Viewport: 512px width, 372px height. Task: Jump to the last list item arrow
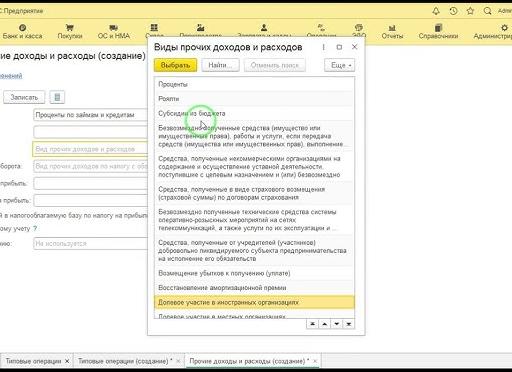349,324
